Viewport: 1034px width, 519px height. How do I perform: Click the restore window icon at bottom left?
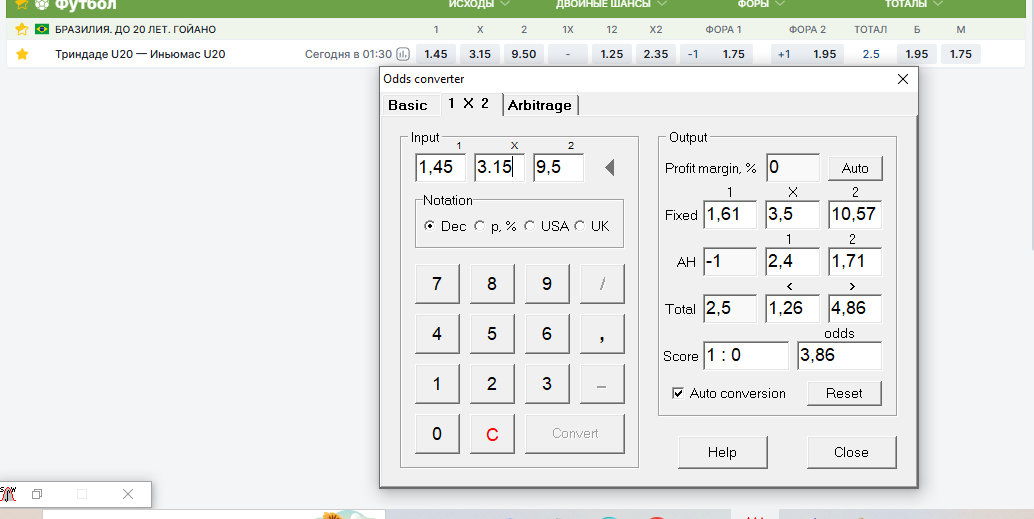37,494
